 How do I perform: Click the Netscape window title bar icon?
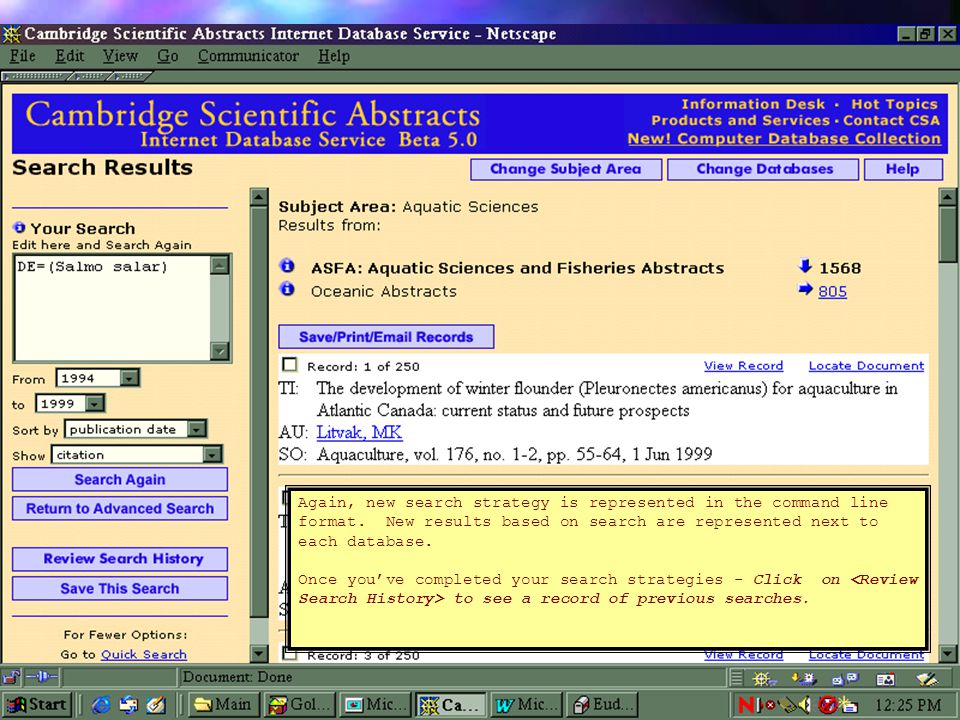(x=11, y=34)
